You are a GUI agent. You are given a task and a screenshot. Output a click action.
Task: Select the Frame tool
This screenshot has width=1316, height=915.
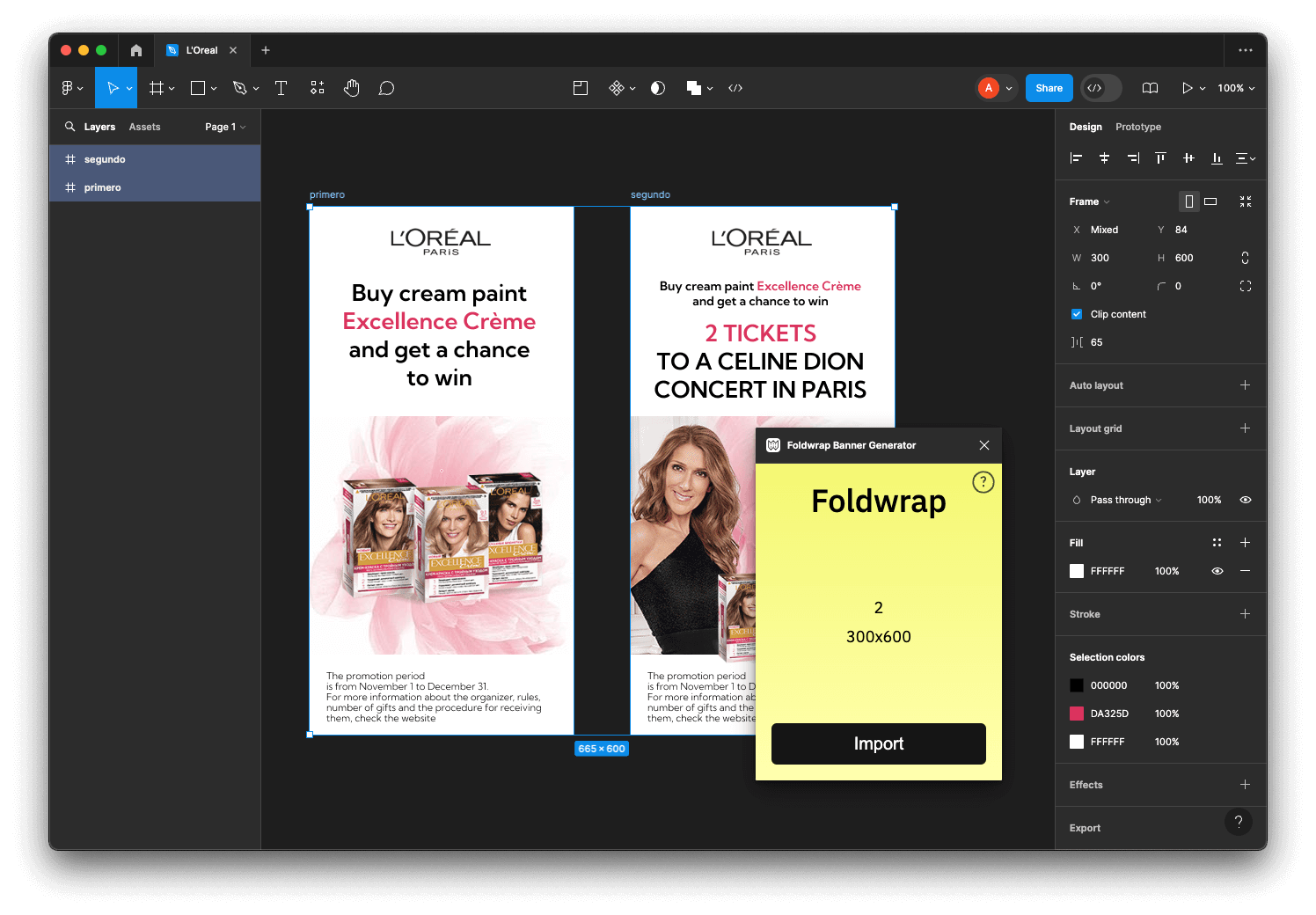pyautogui.click(x=157, y=88)
